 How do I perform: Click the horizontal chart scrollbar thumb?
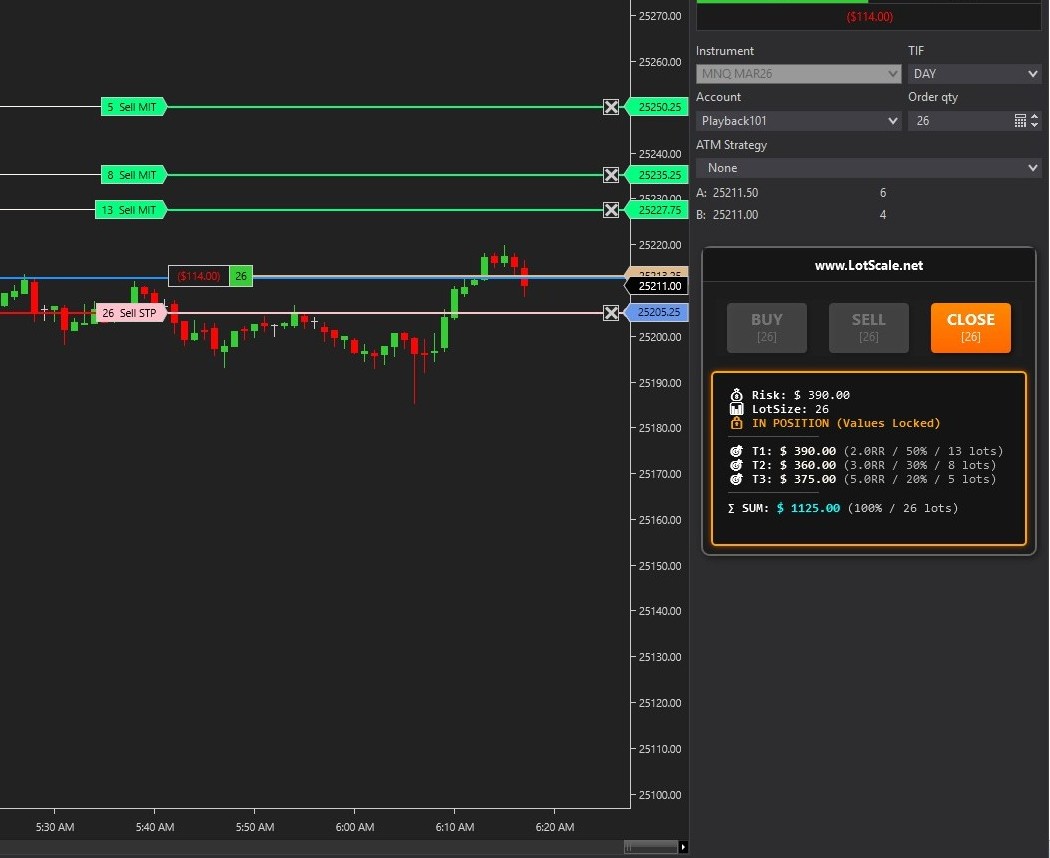point(650,845)
